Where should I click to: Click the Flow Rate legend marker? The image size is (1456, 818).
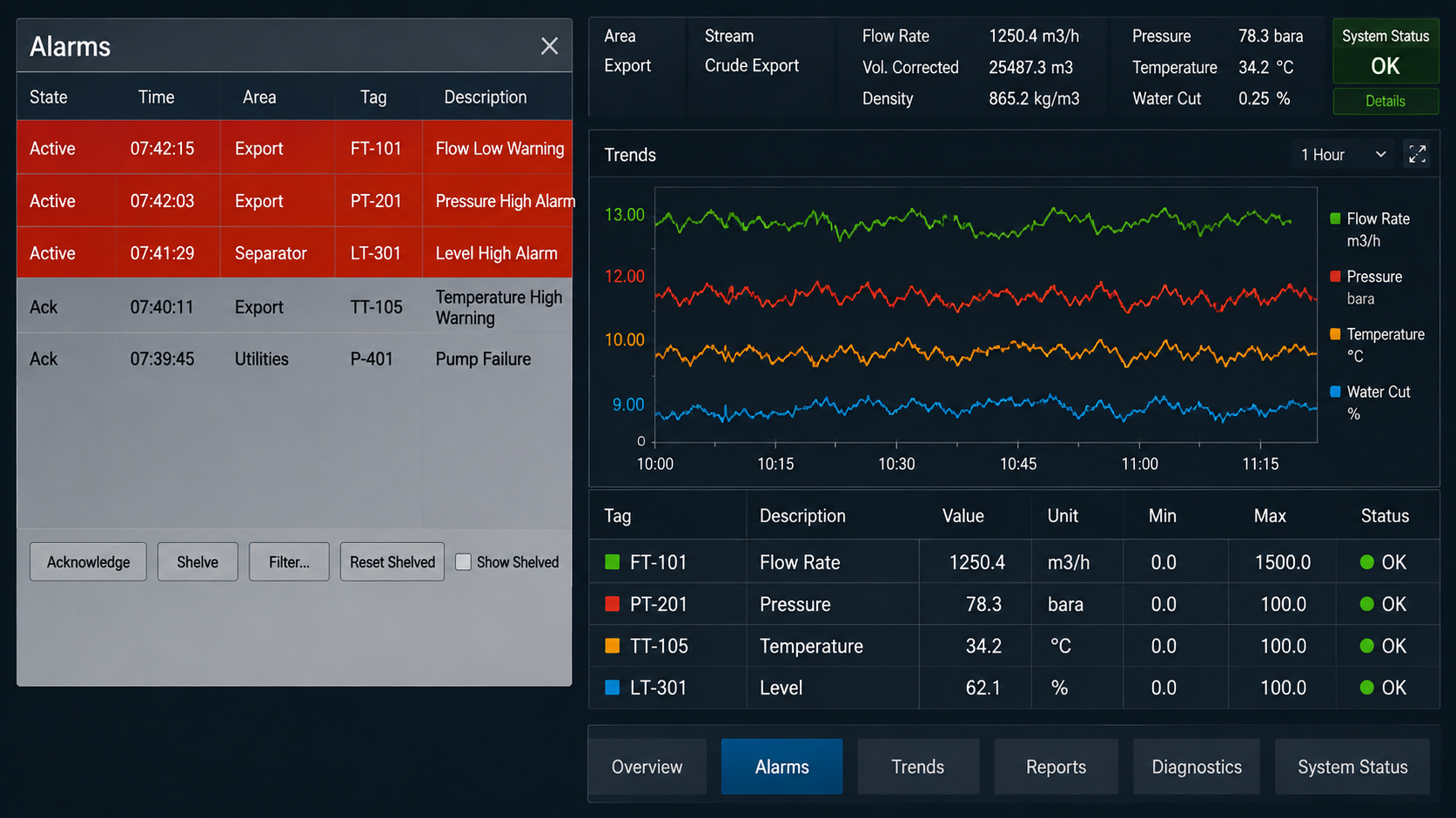tap(1335, 218)
